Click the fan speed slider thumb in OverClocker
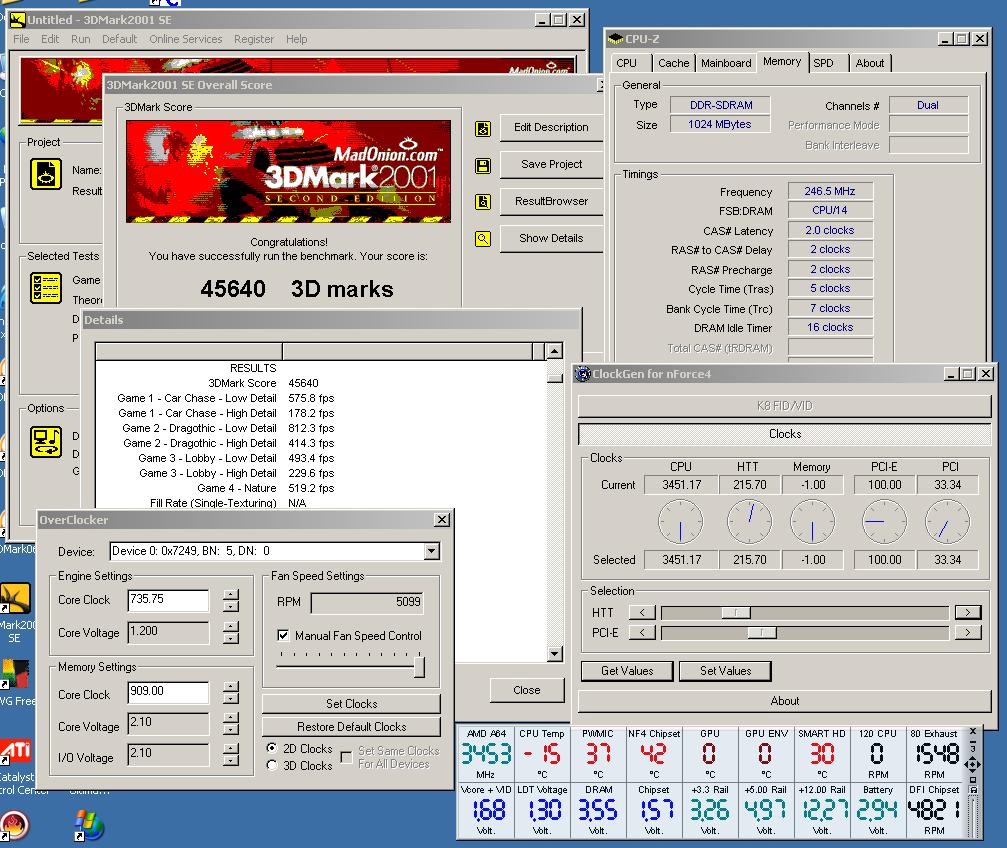1007x848 pixels. pos(419,666)
